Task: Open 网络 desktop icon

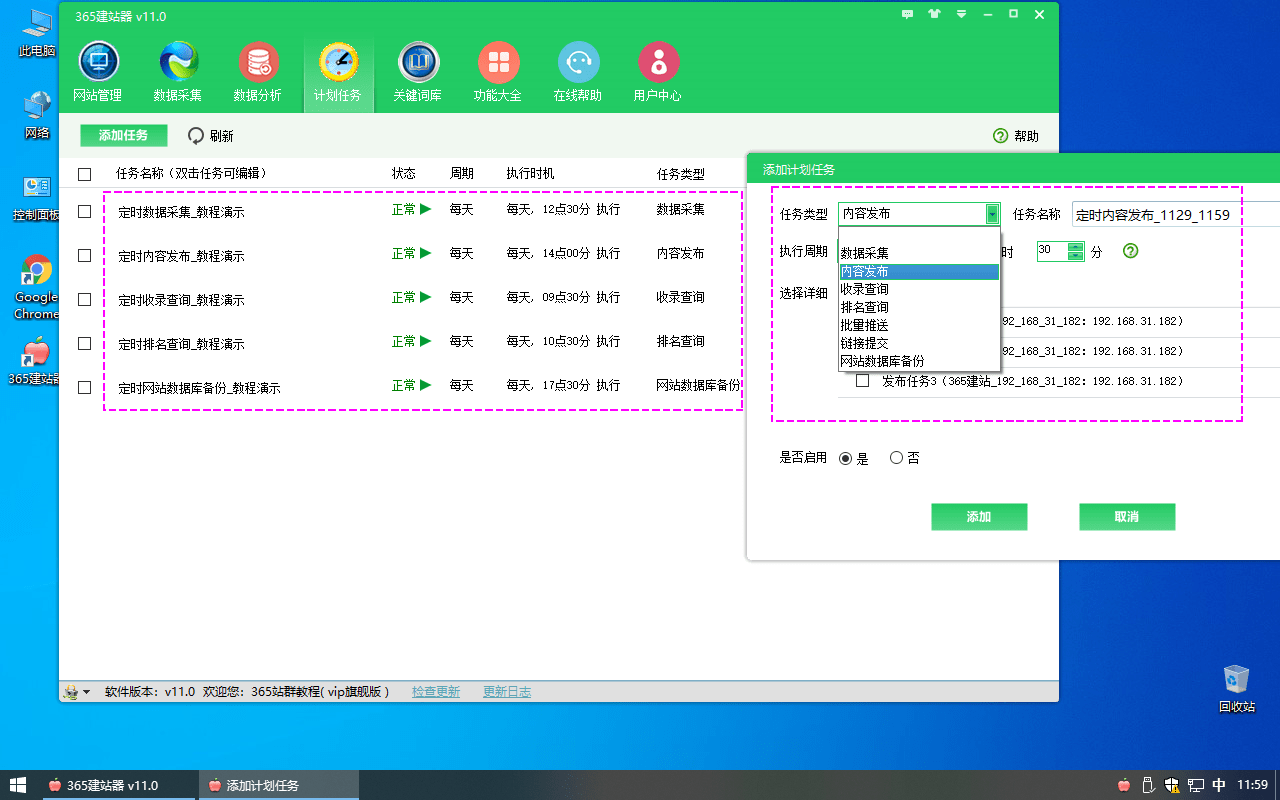Action: pyautogui.click(x=37, y=114)
